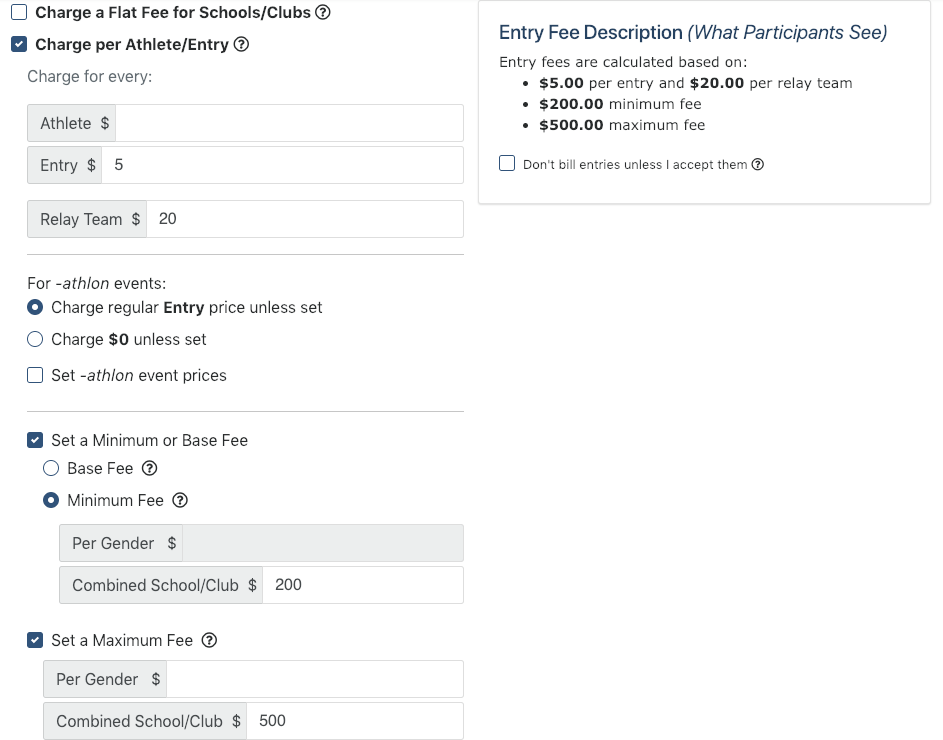Viewport: 943px width, 740px height.
Task: Select Charge regular Entry price radio
Action: pyautogui.click(x=35, y=307)
